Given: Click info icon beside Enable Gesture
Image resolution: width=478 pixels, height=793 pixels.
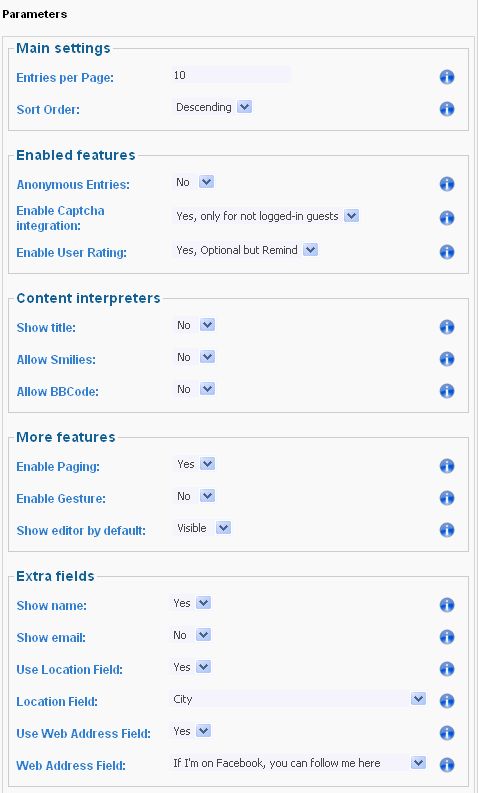Looking at the screenshot, I should click(447, 498).
